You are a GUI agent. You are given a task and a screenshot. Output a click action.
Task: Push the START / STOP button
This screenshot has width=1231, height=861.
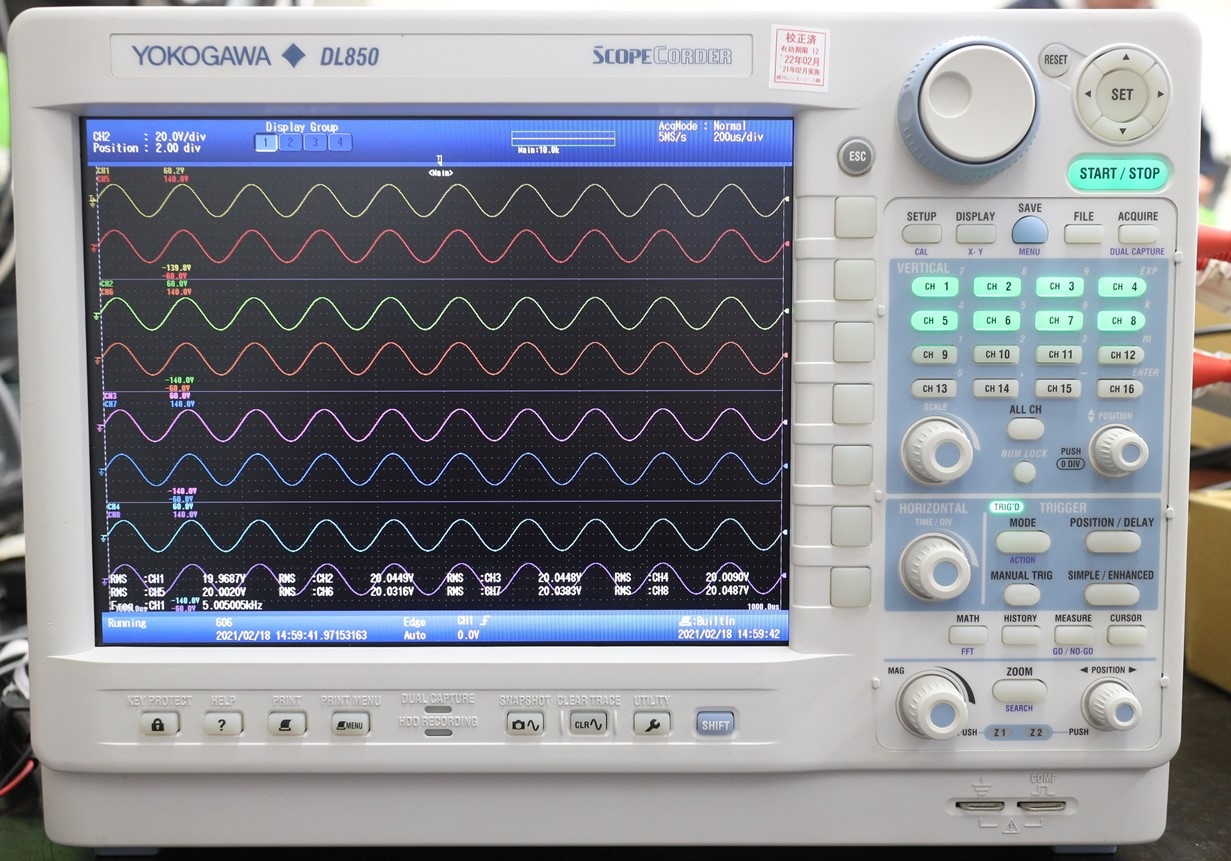tap(1119, 173)
